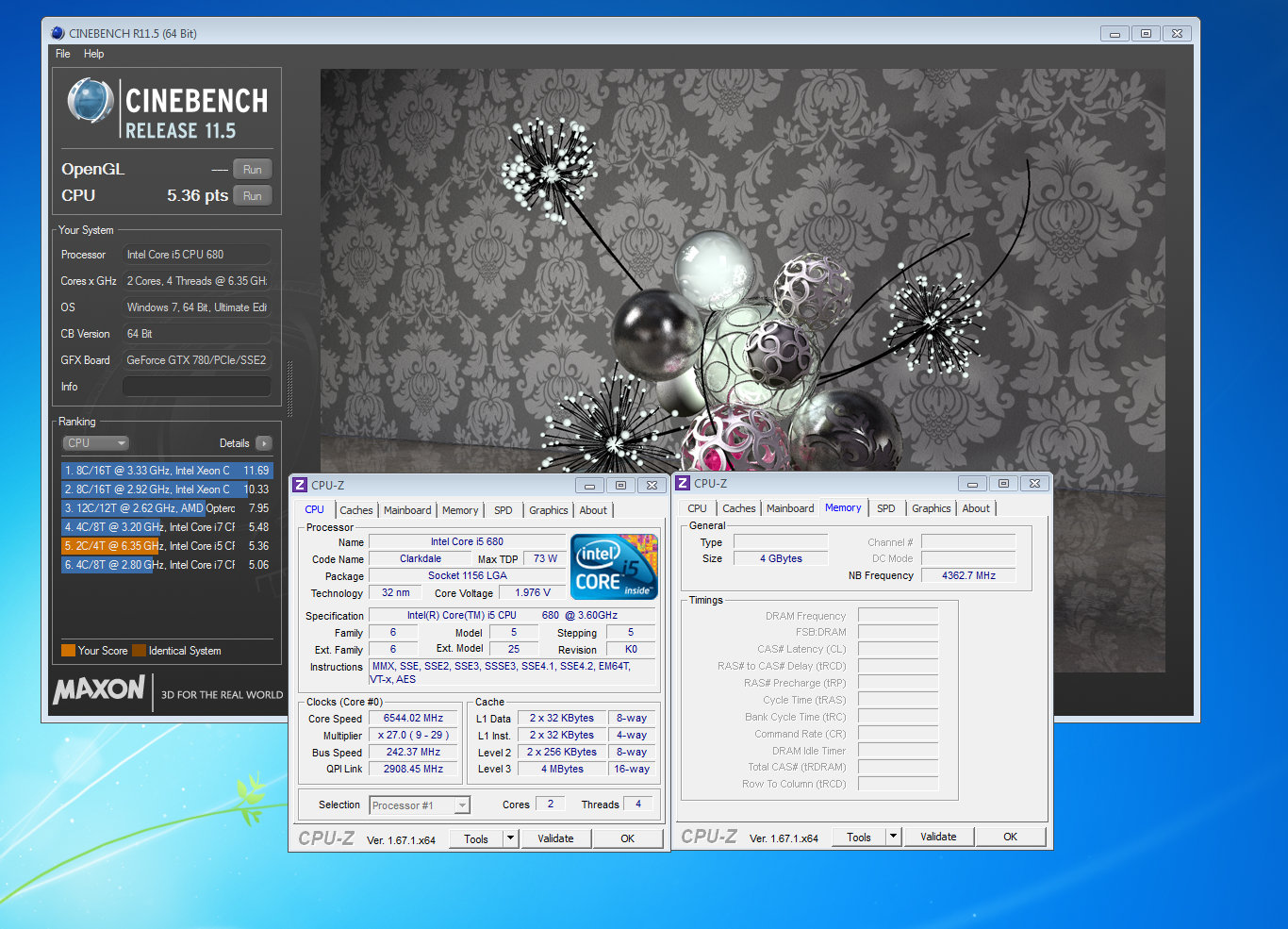Click the QPI Link value 2908.45 MHz
This screenshot has height=929, width=1288.
click(x=413, y=770)
